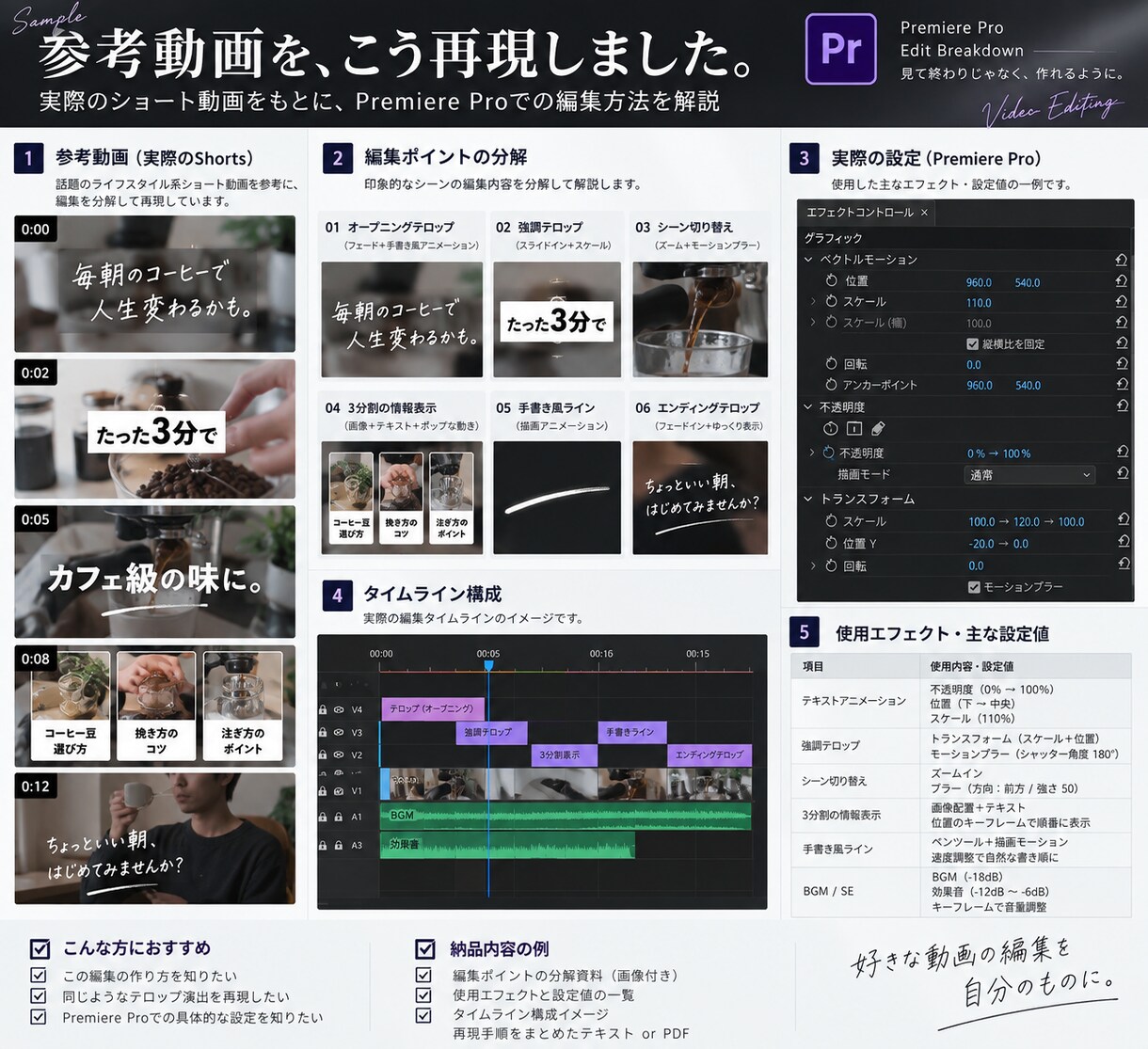
Task: Toggle the 使用エフェクトと設定値の一覧 checkbox
Action: pos(424,994)
